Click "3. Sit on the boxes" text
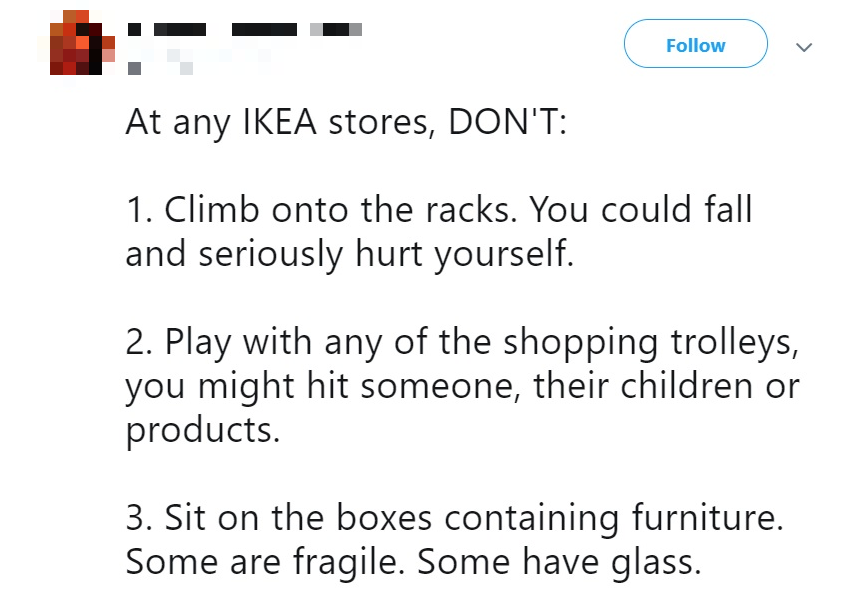Image resolution: width=863 pixels, height=598 pixels. click(279, 518)
